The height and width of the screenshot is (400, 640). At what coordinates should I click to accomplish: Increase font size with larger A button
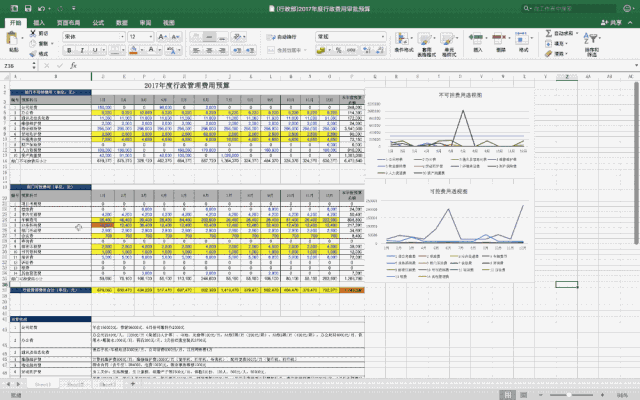pyautogui.click(x=162, y=37)
